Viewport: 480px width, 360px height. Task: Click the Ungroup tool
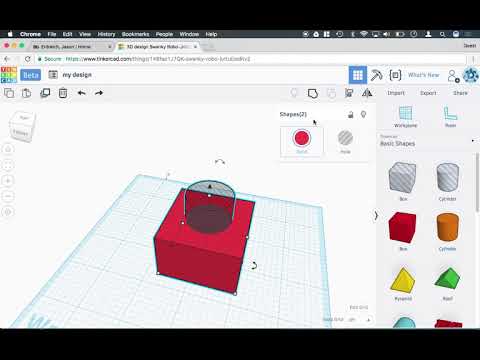331,93
